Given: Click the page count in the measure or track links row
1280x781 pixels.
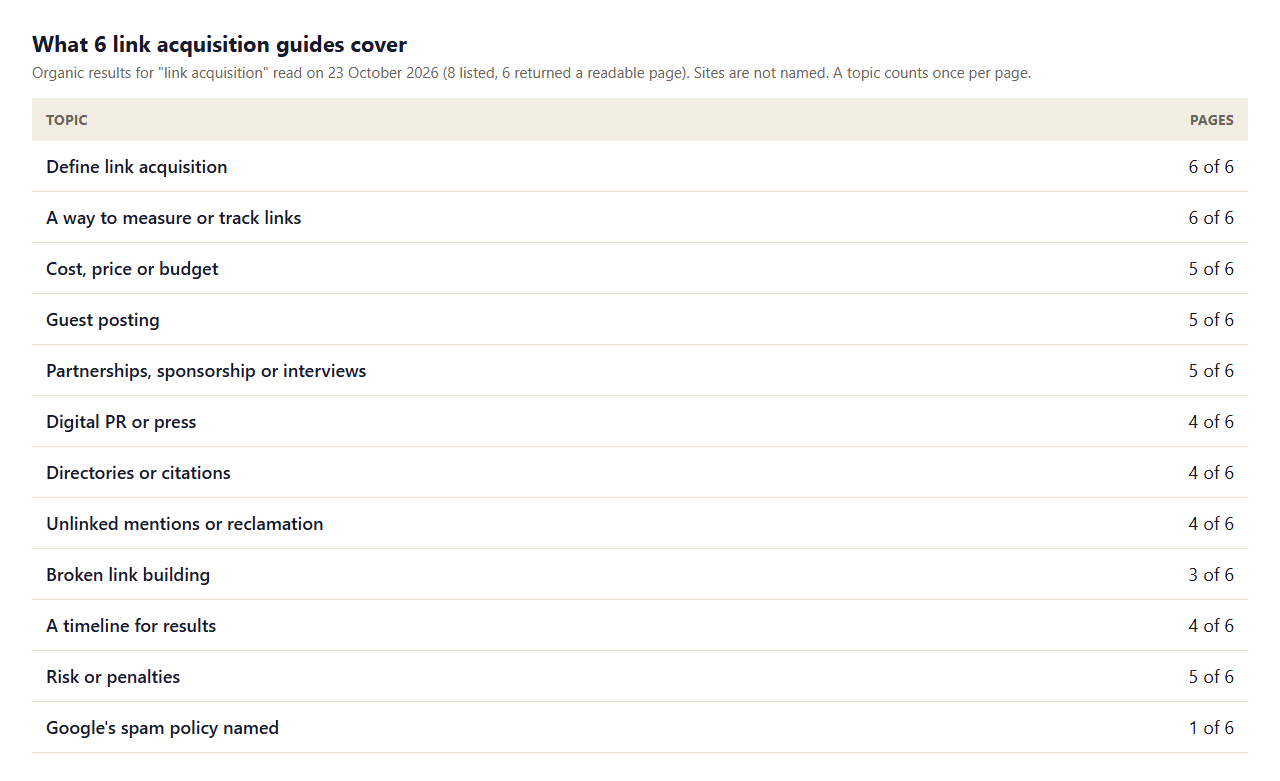Looking at the screenshot, I should click(x=1211, y=218).
